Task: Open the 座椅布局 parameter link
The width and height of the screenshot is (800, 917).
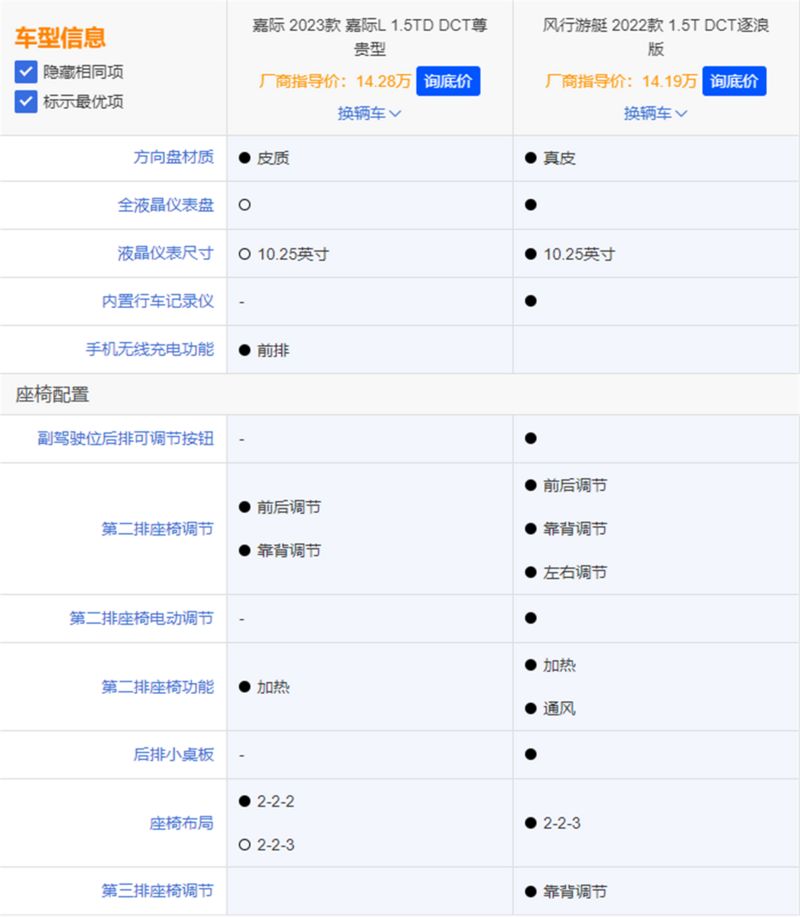Action: 182,823
